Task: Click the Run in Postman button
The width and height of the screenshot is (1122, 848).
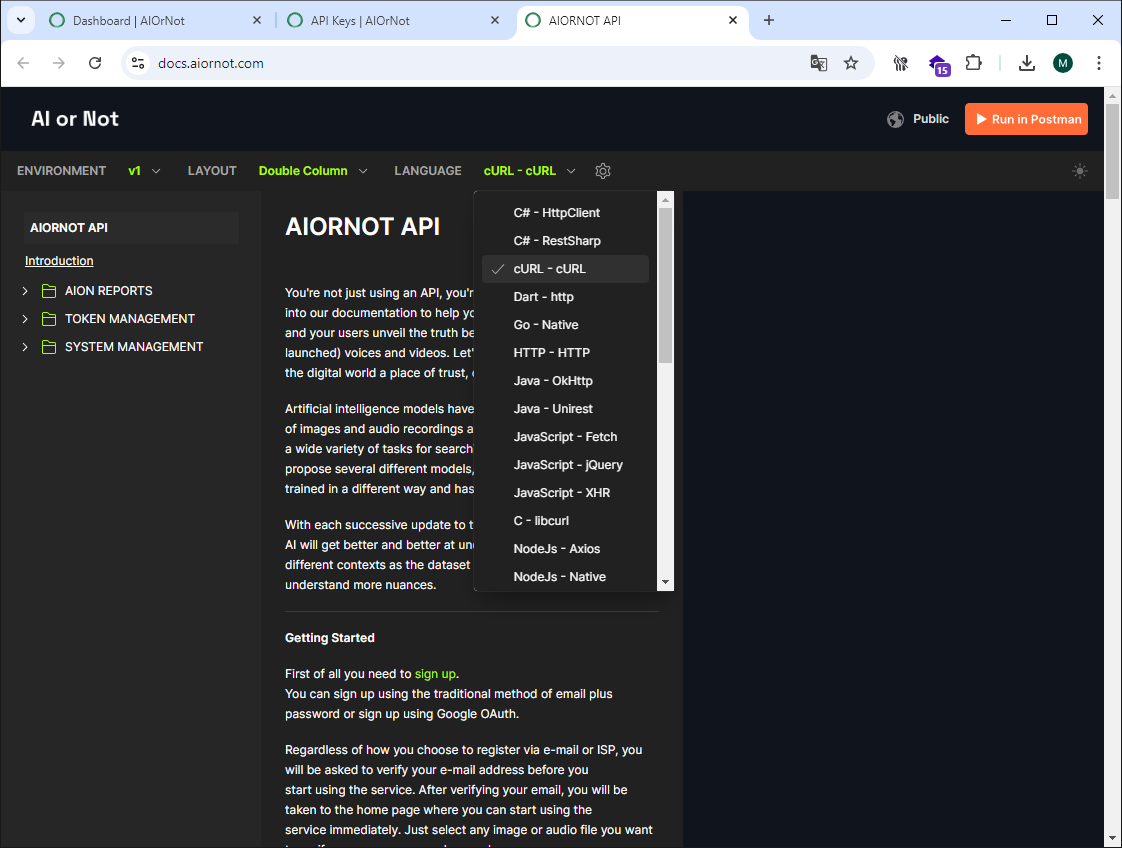Action: [x=1026, y=119]
